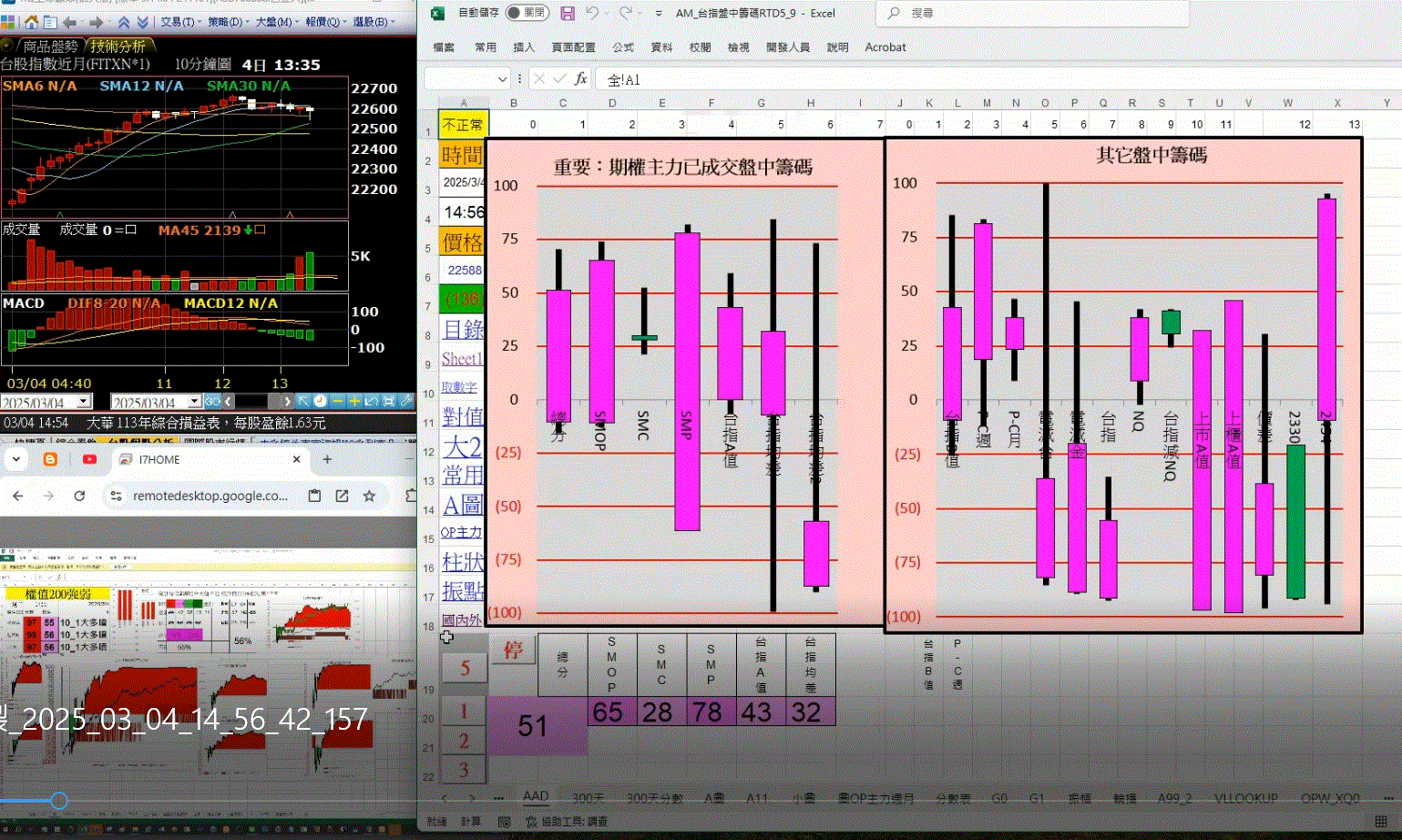Click the Excel undo icon
This screenshot has height=840, width=1402.
[x=592, y=13]
